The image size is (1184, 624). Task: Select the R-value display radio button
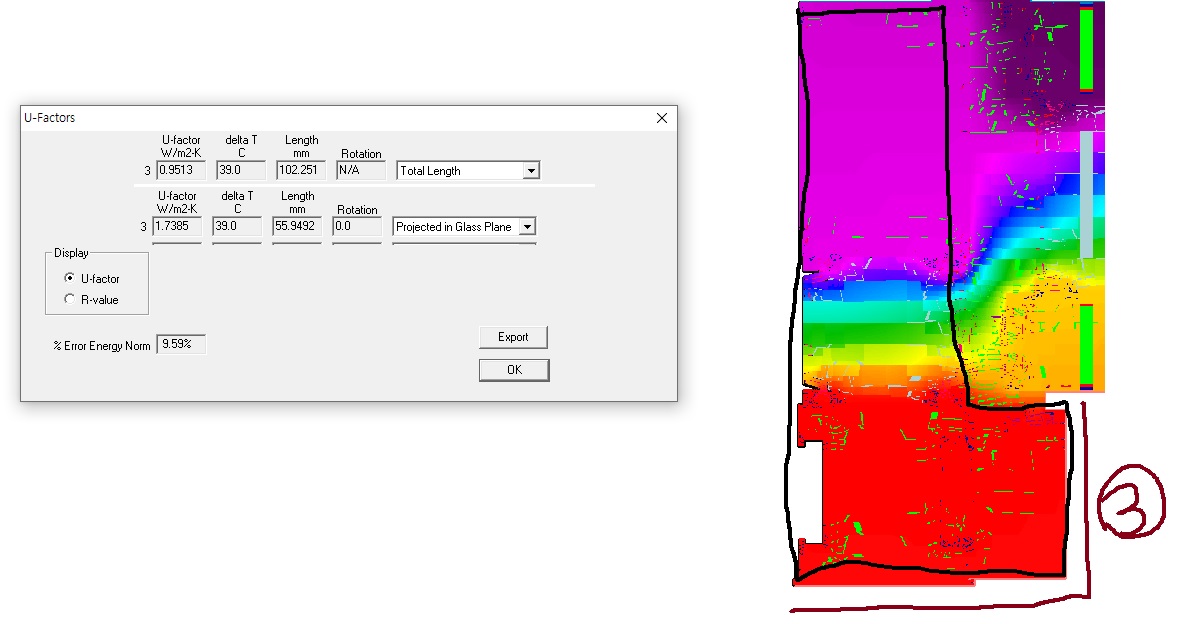point(69,300)
